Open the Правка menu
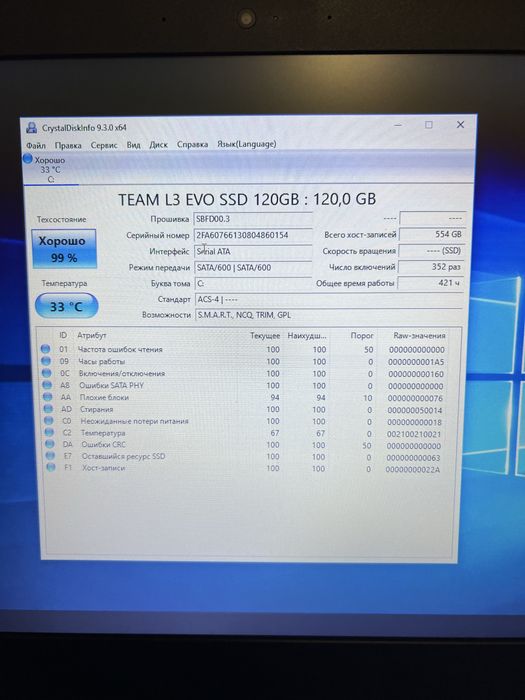This screenshot has width=525, height=700. coord(68,146)
